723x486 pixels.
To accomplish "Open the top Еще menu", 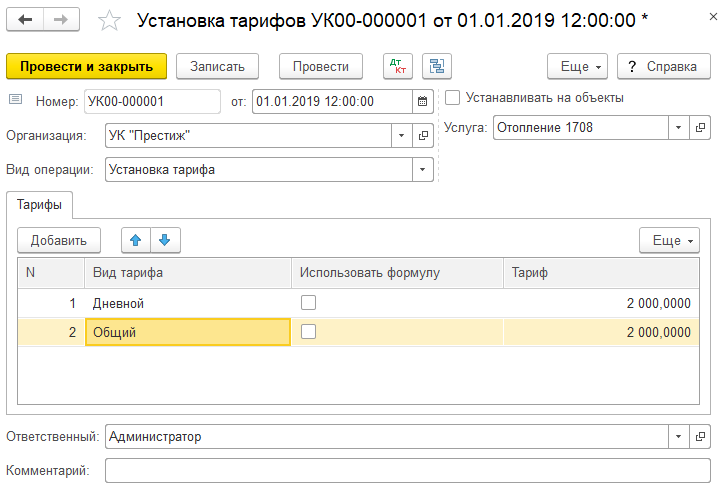I will point(577,66).
